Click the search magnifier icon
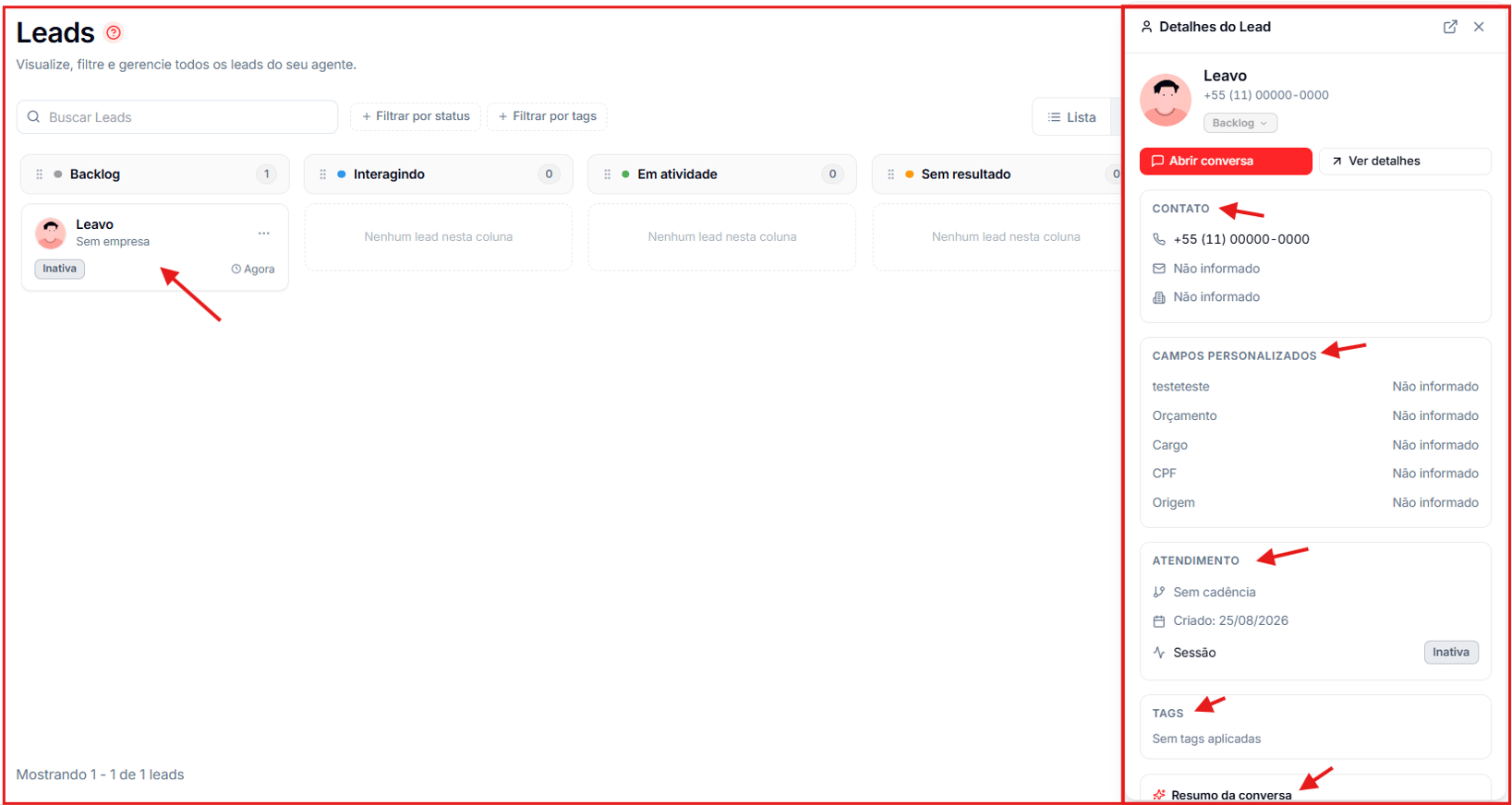 point(33,117)
